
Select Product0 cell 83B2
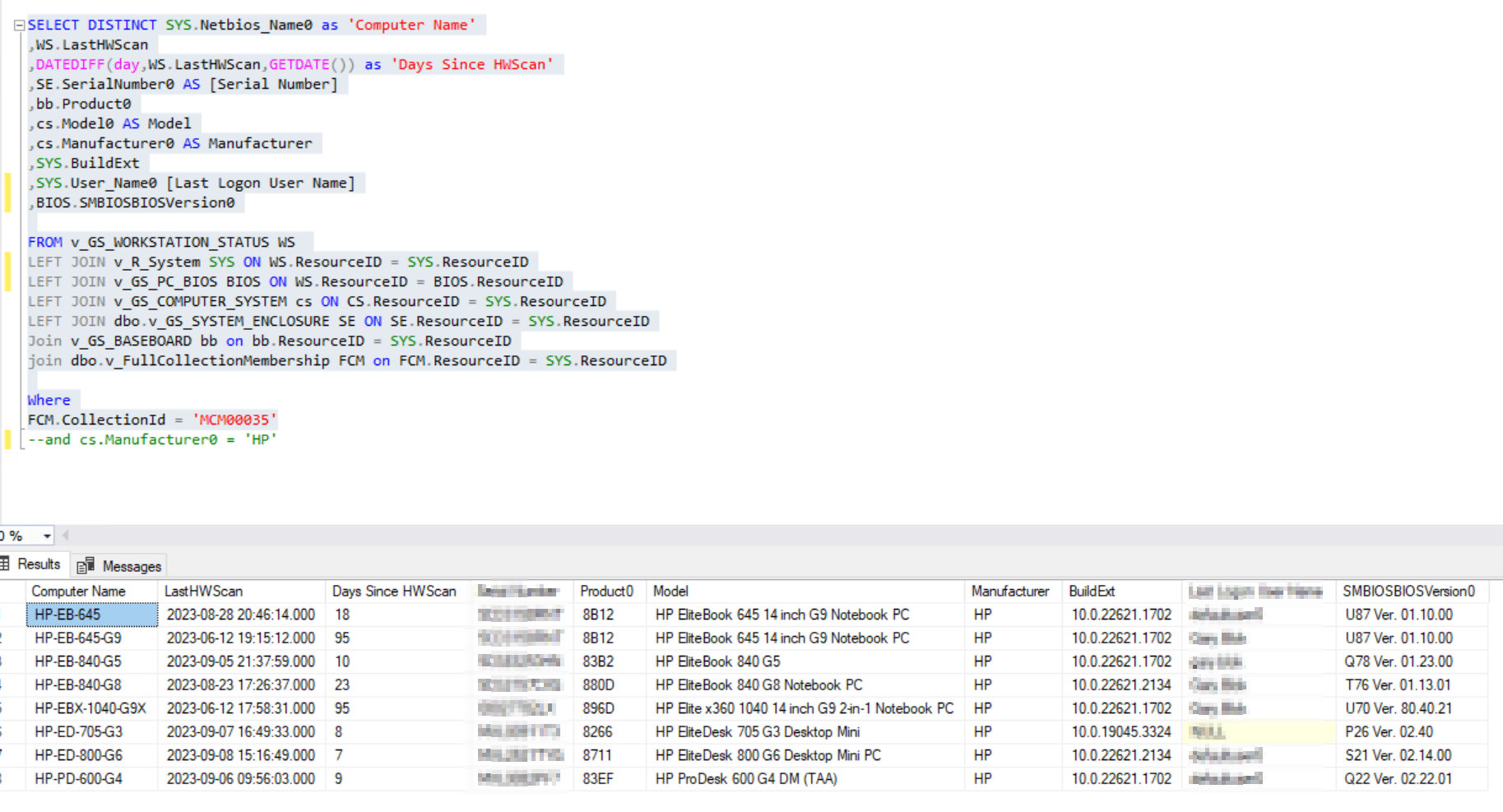point(611,661)
